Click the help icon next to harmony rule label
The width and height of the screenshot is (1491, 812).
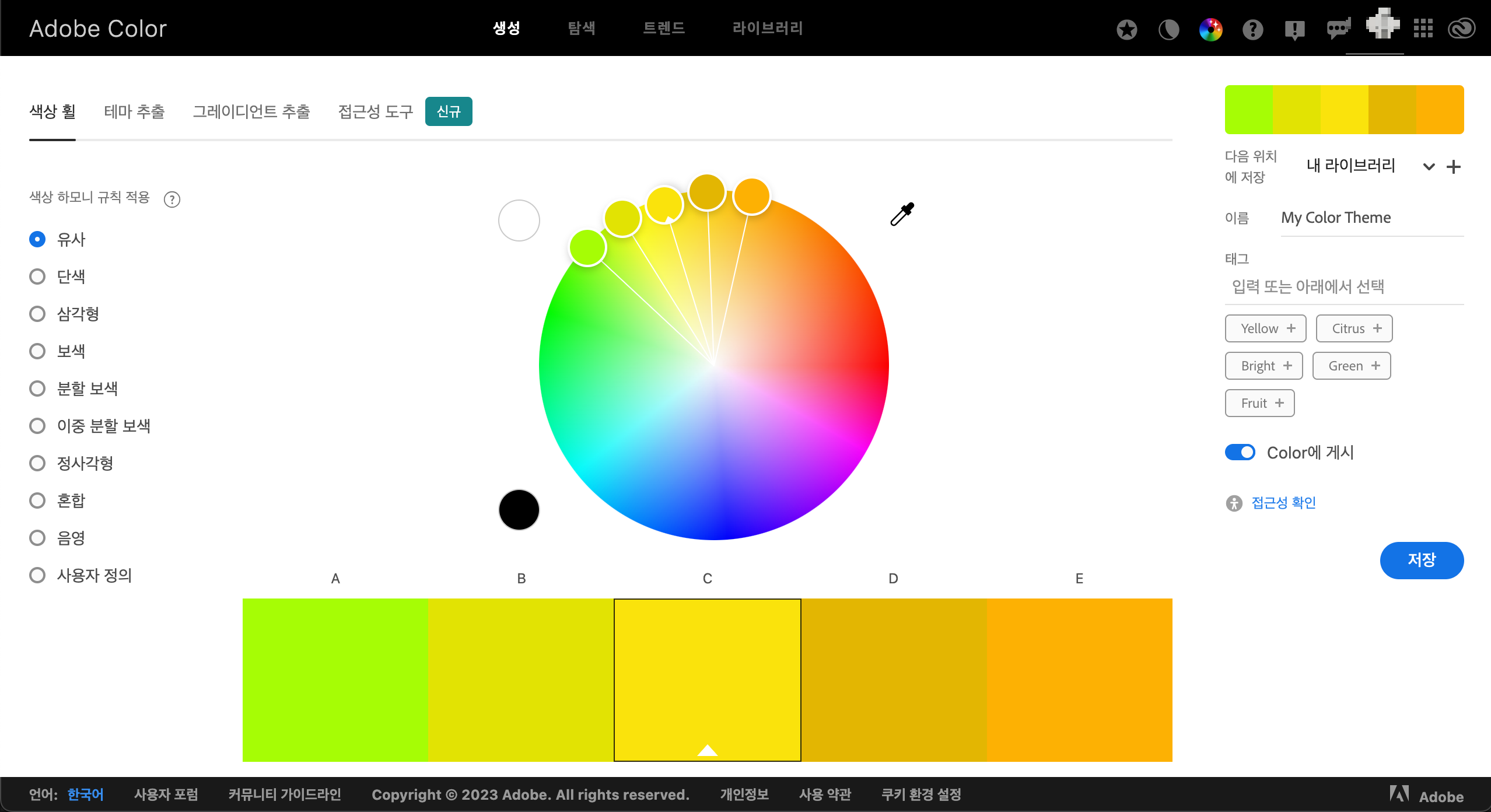click(172, 199)
